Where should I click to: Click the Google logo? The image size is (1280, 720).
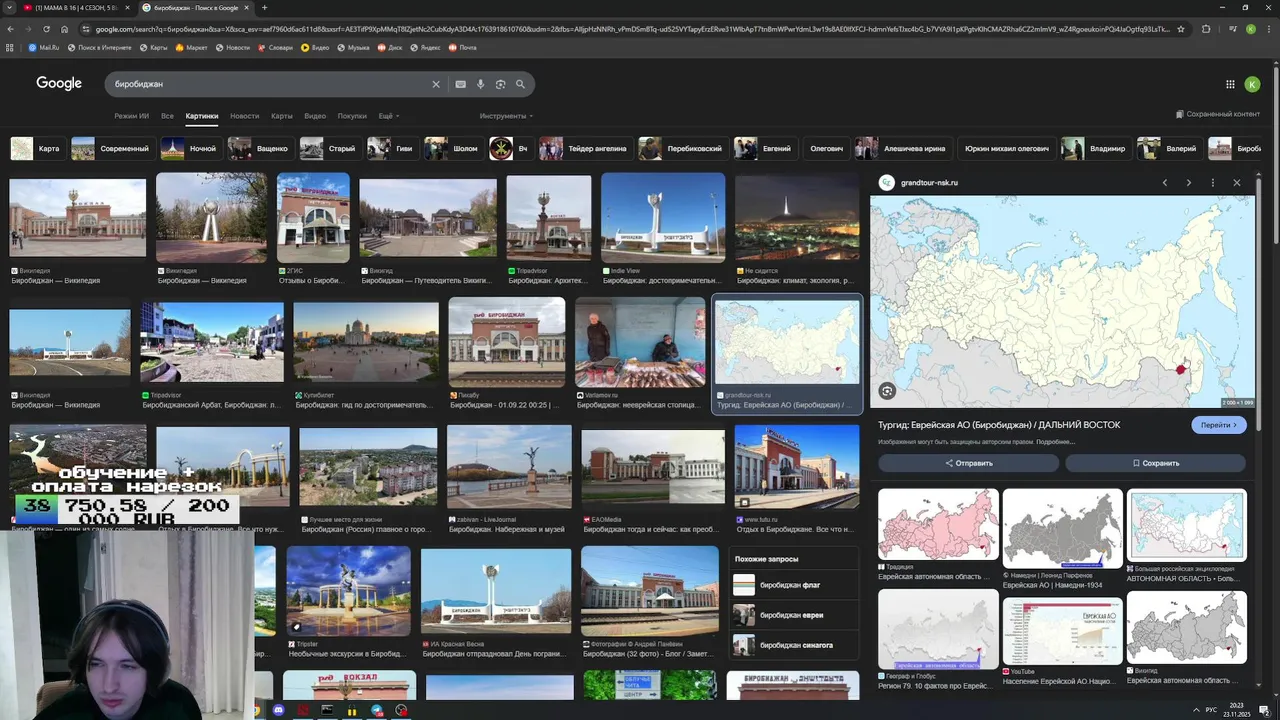coord(59,83)
